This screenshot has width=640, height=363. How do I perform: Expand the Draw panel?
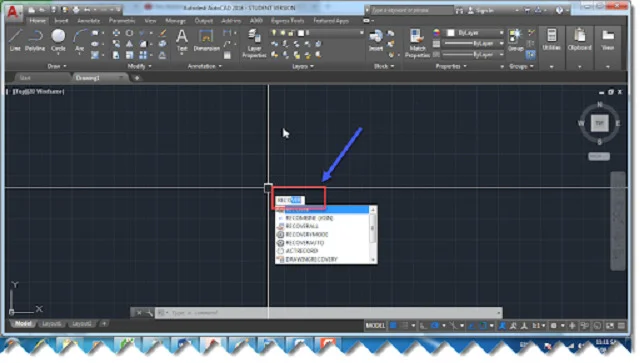coord(57,66)
